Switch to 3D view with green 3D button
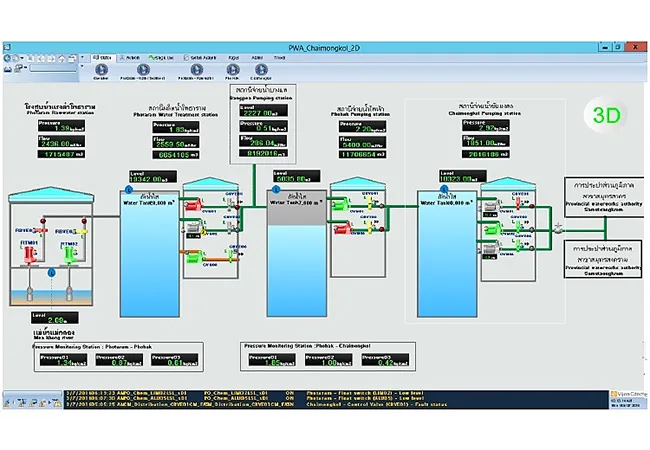This screenshot has width=650, height=450. 606,115
